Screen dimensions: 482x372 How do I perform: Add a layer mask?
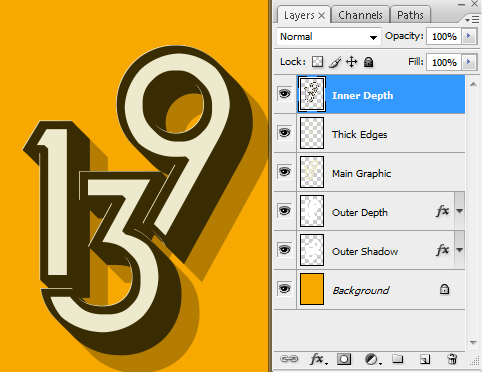coord(344,359)
